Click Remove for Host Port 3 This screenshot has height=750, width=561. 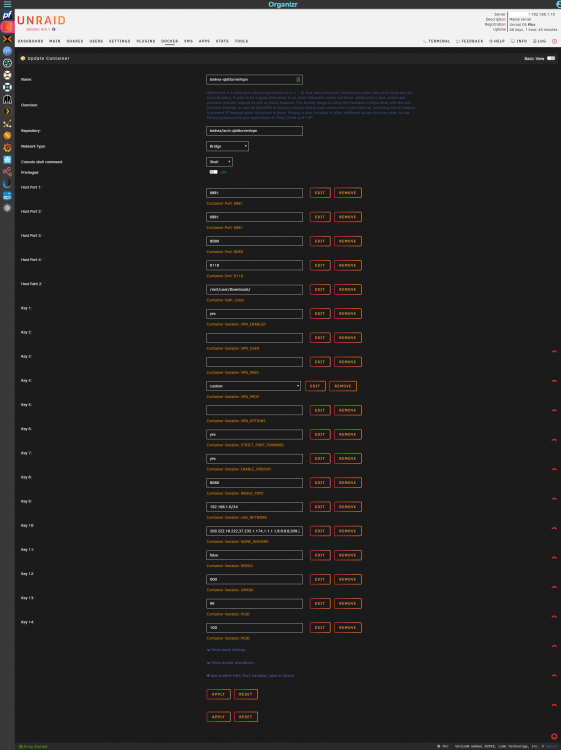coord(348,241)
